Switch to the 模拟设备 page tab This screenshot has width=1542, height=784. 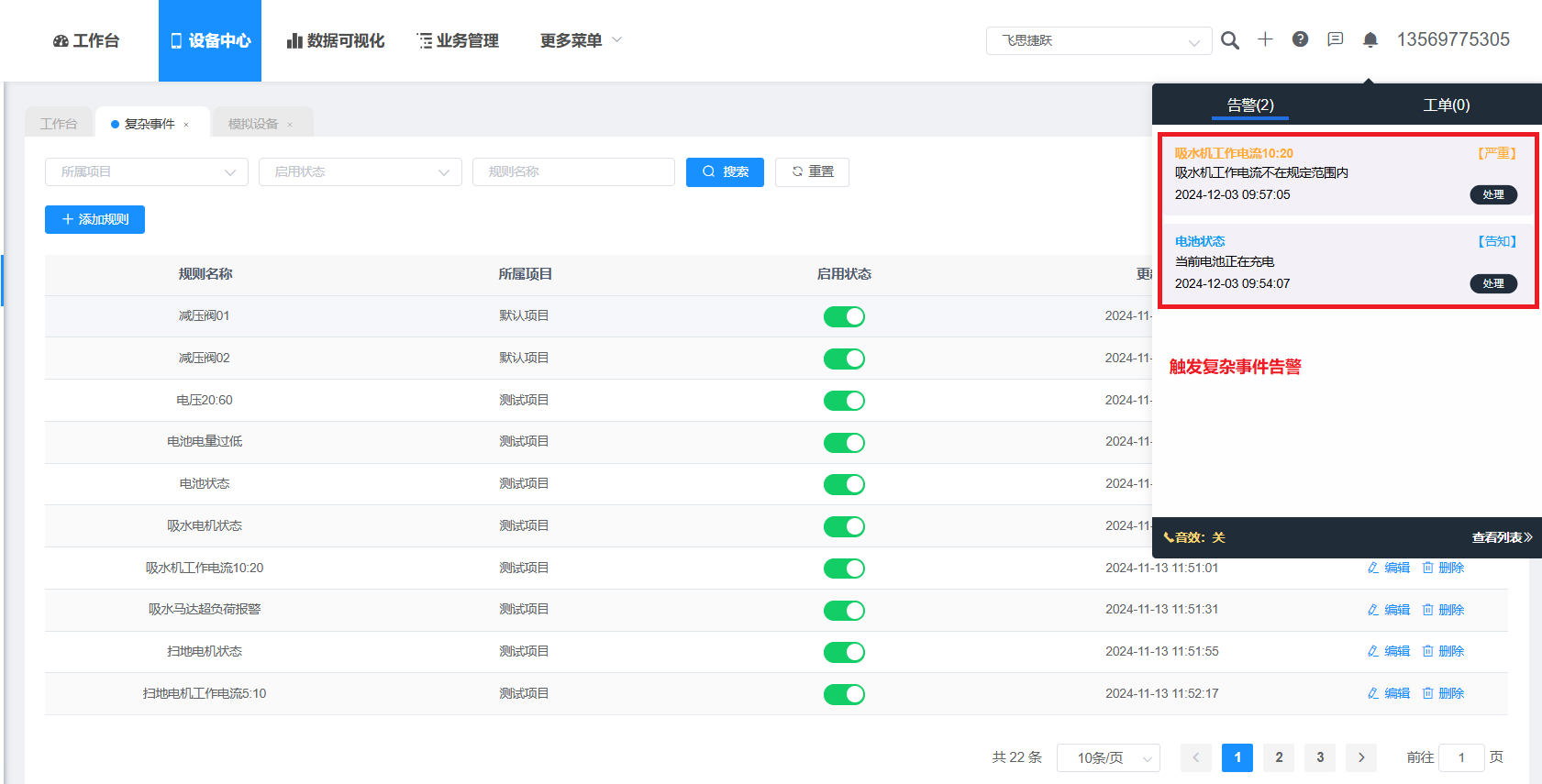click(253, 124)
